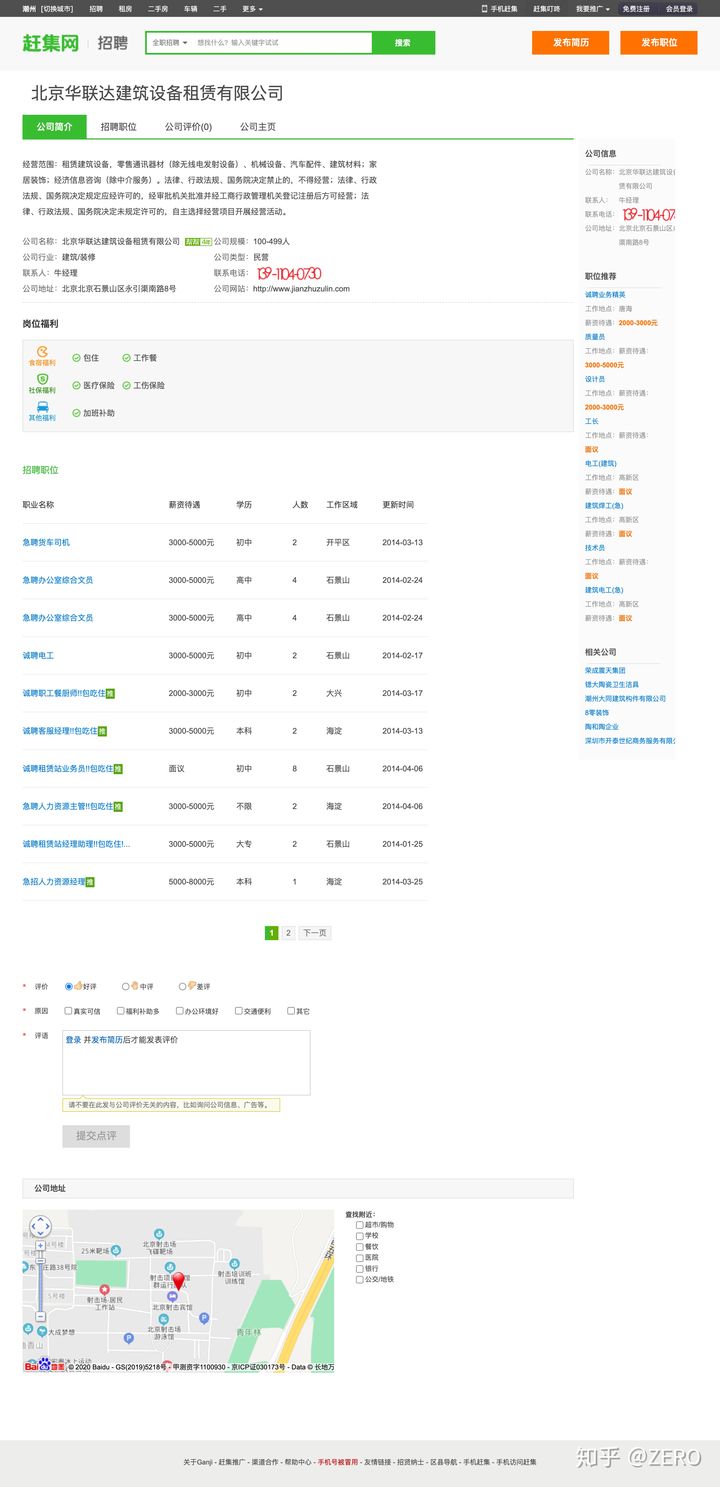Click the 赶集网 logo
This screenshot has height=1487, width=720.
50,42
